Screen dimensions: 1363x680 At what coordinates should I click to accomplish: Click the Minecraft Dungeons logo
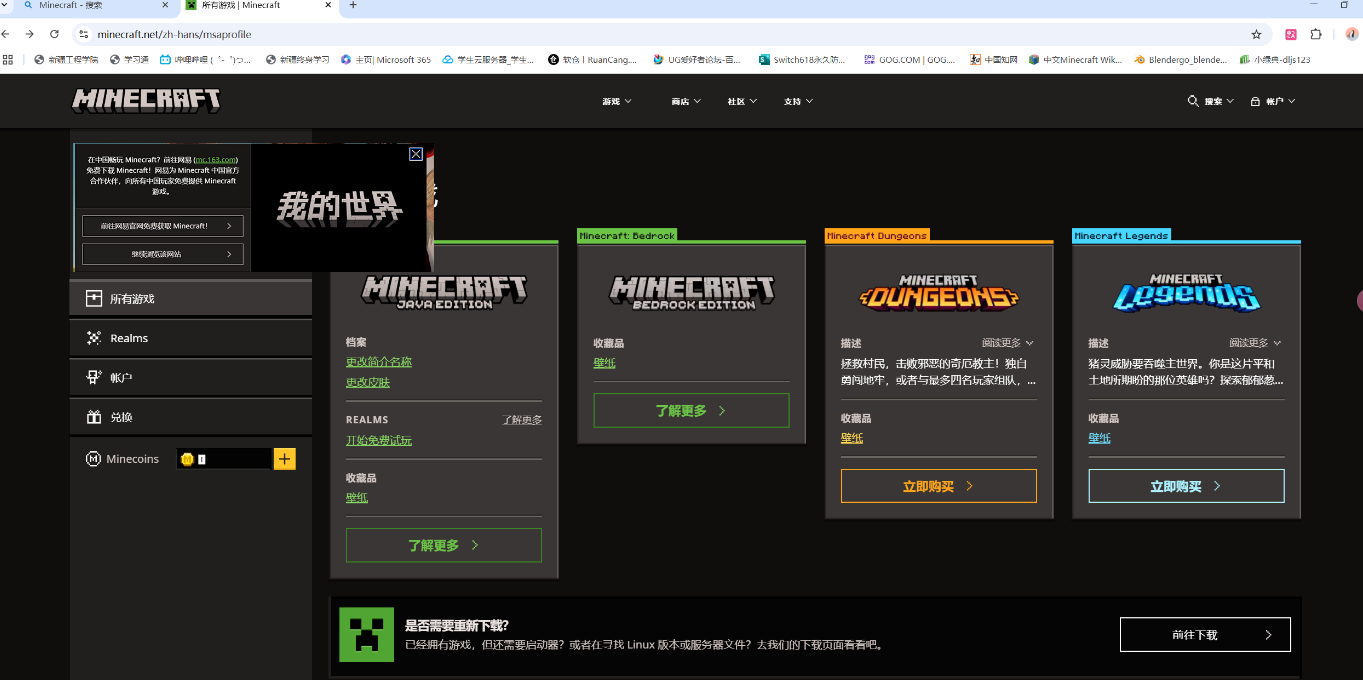coord(939,292)
